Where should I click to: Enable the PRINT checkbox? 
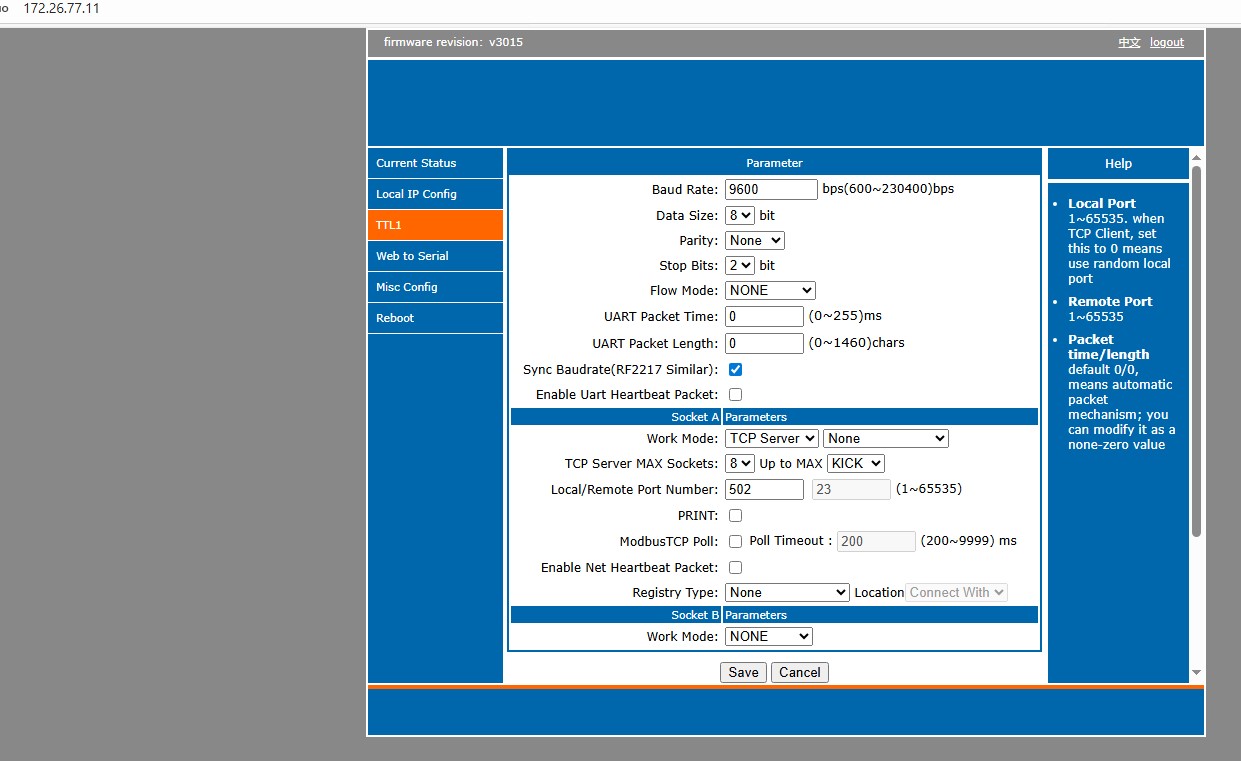(735, 516)
